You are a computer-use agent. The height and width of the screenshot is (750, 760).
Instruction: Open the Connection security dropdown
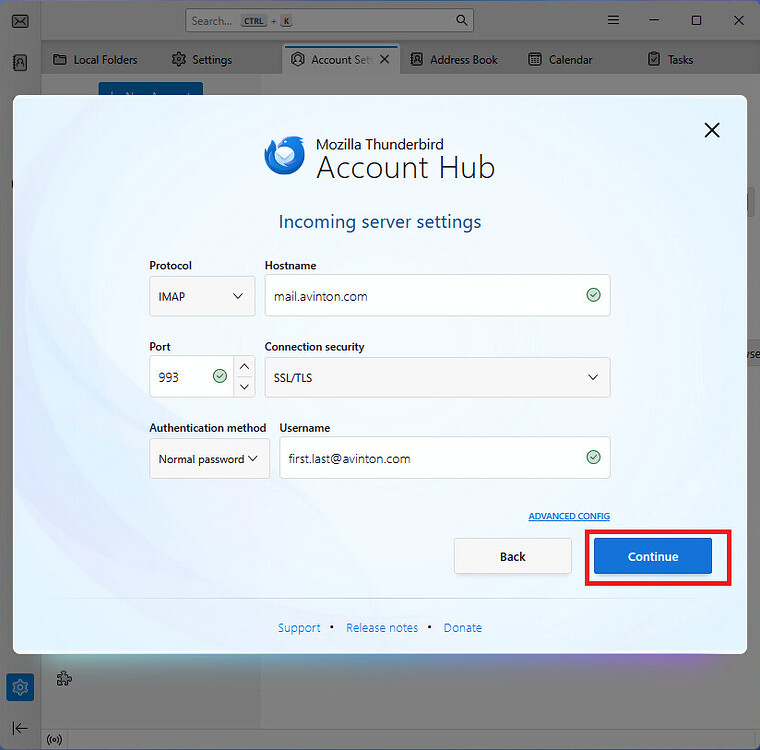point(437,377)
